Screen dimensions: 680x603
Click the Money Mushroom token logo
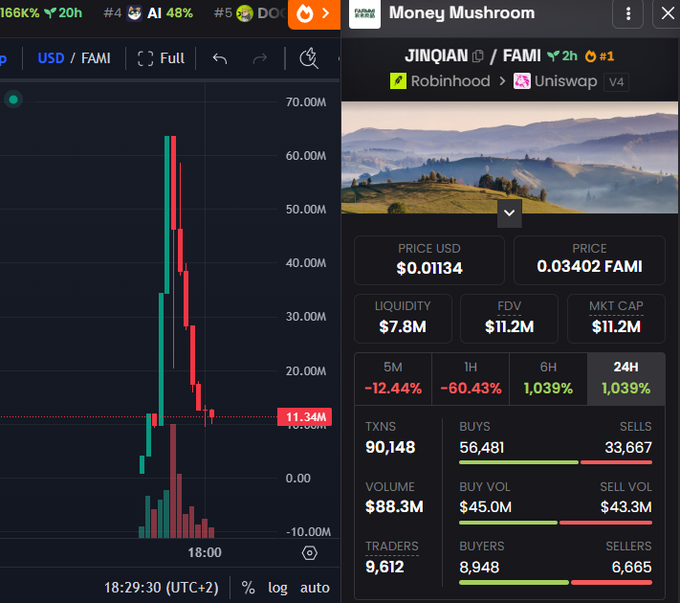point(365,13)
